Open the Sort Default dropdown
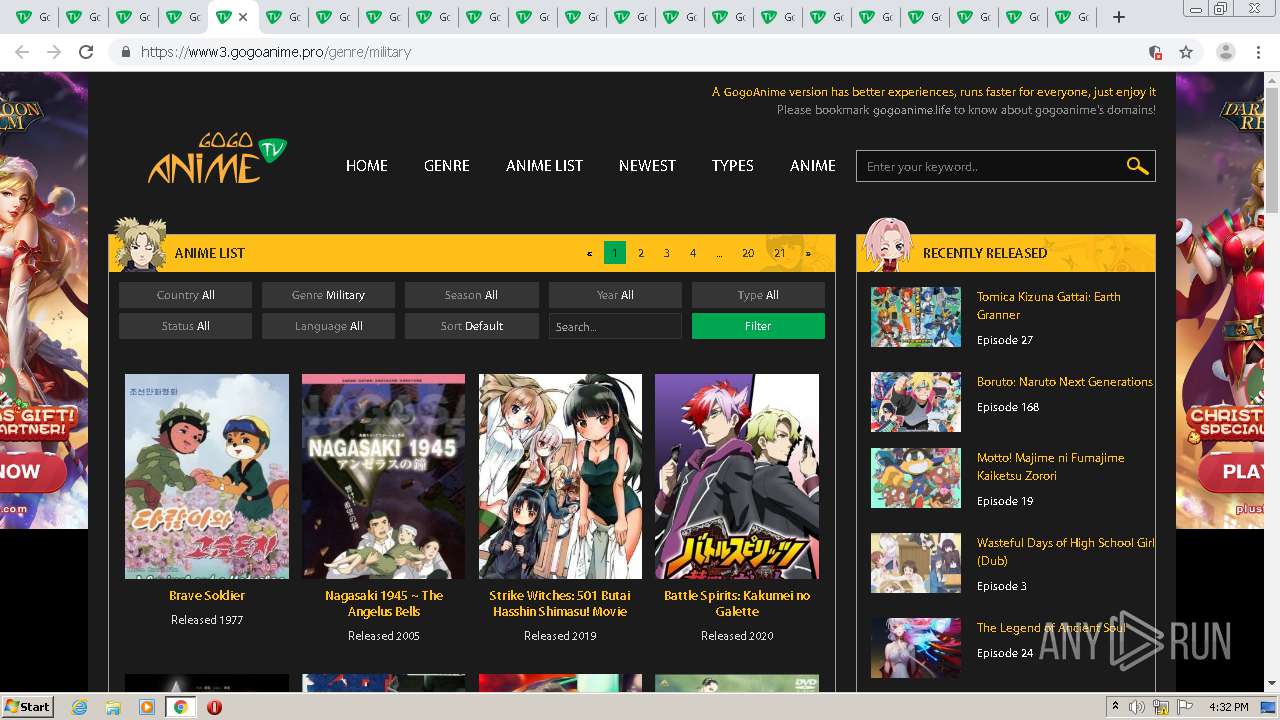 471,326
